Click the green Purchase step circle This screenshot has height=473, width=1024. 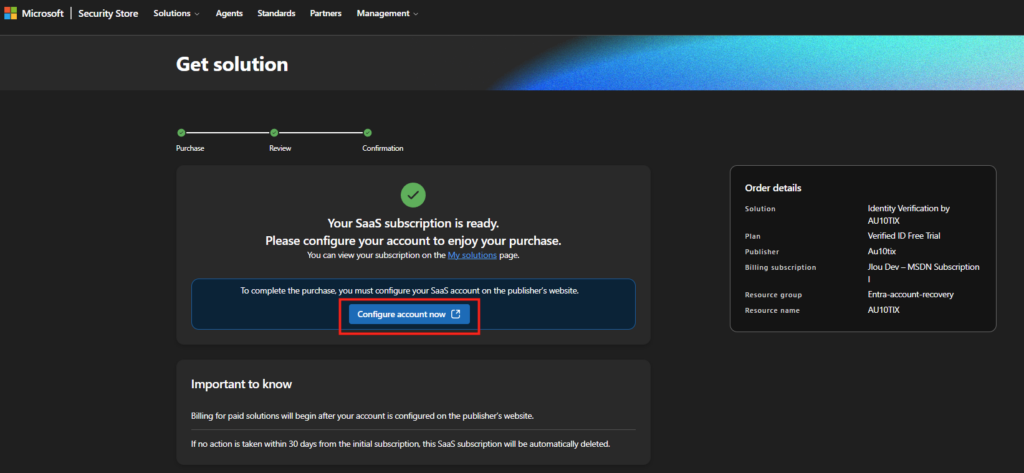(181, 132)
